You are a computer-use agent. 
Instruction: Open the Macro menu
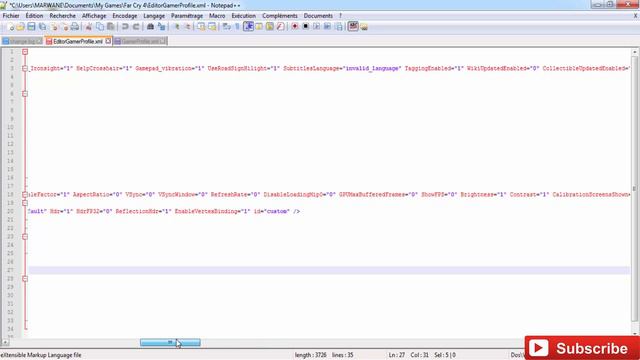click(217, 16)
